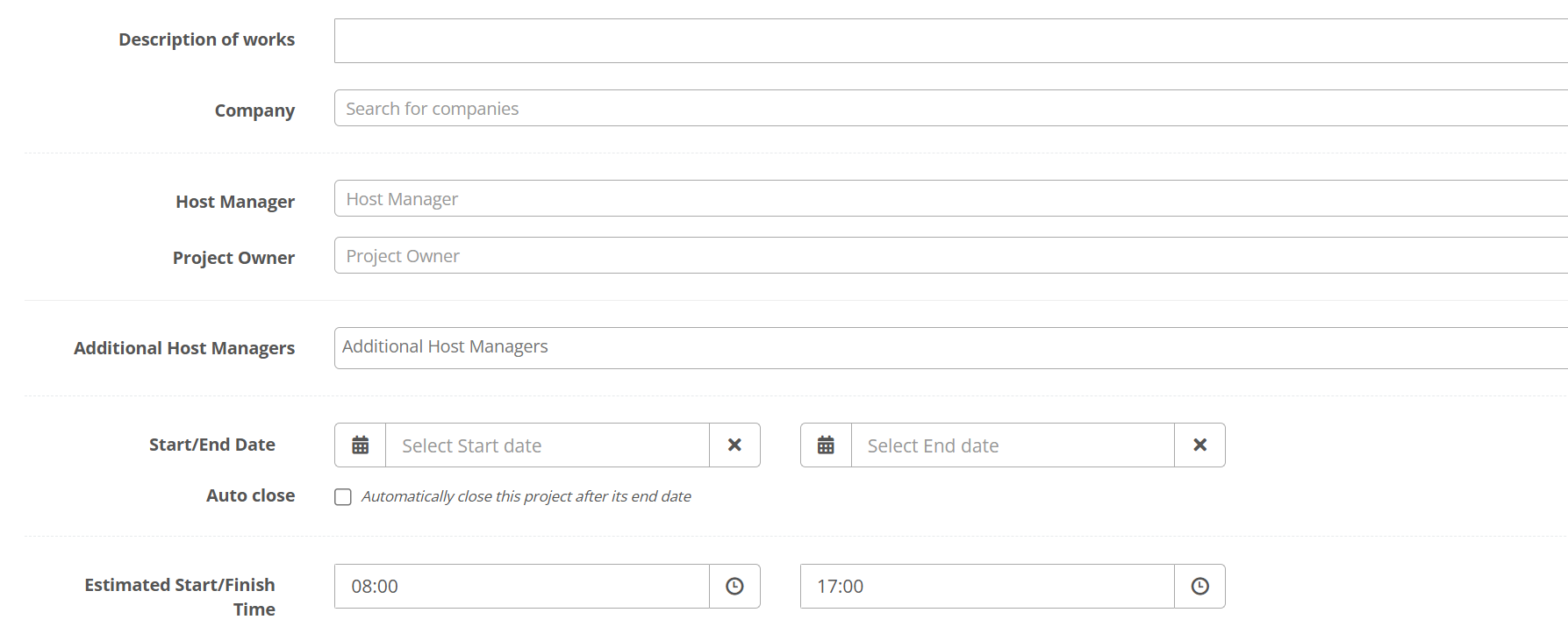
Task: Click the 'Automatically close this project' italic text
Action: pos(526,496)
